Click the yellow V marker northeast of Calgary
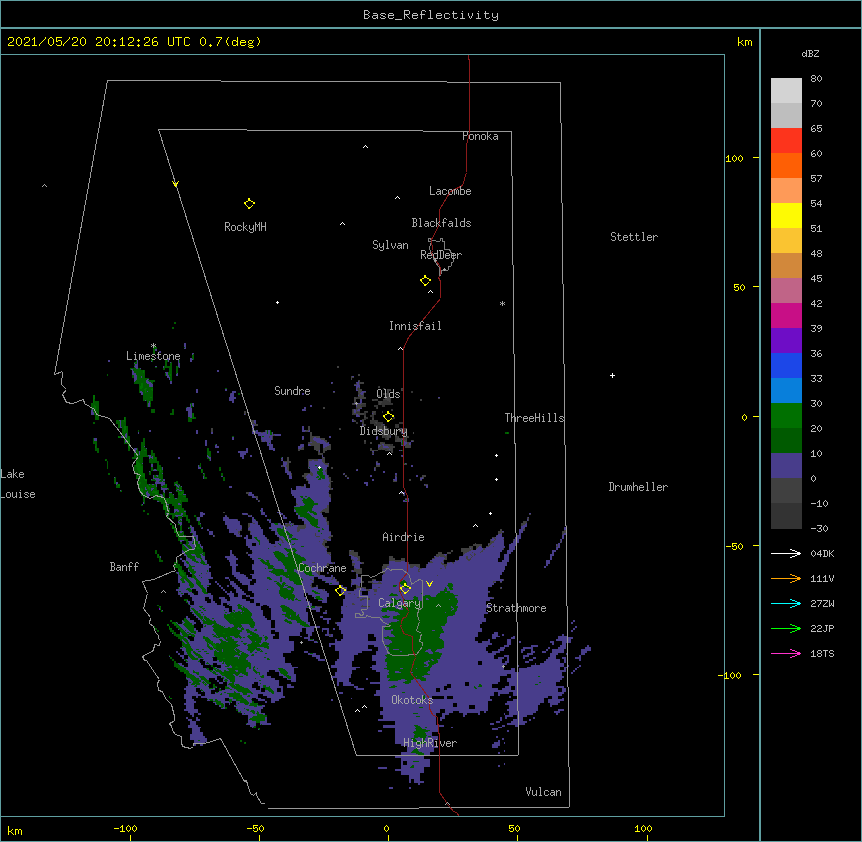This screenshot has width=862, height=842. [x=429, y=584]
